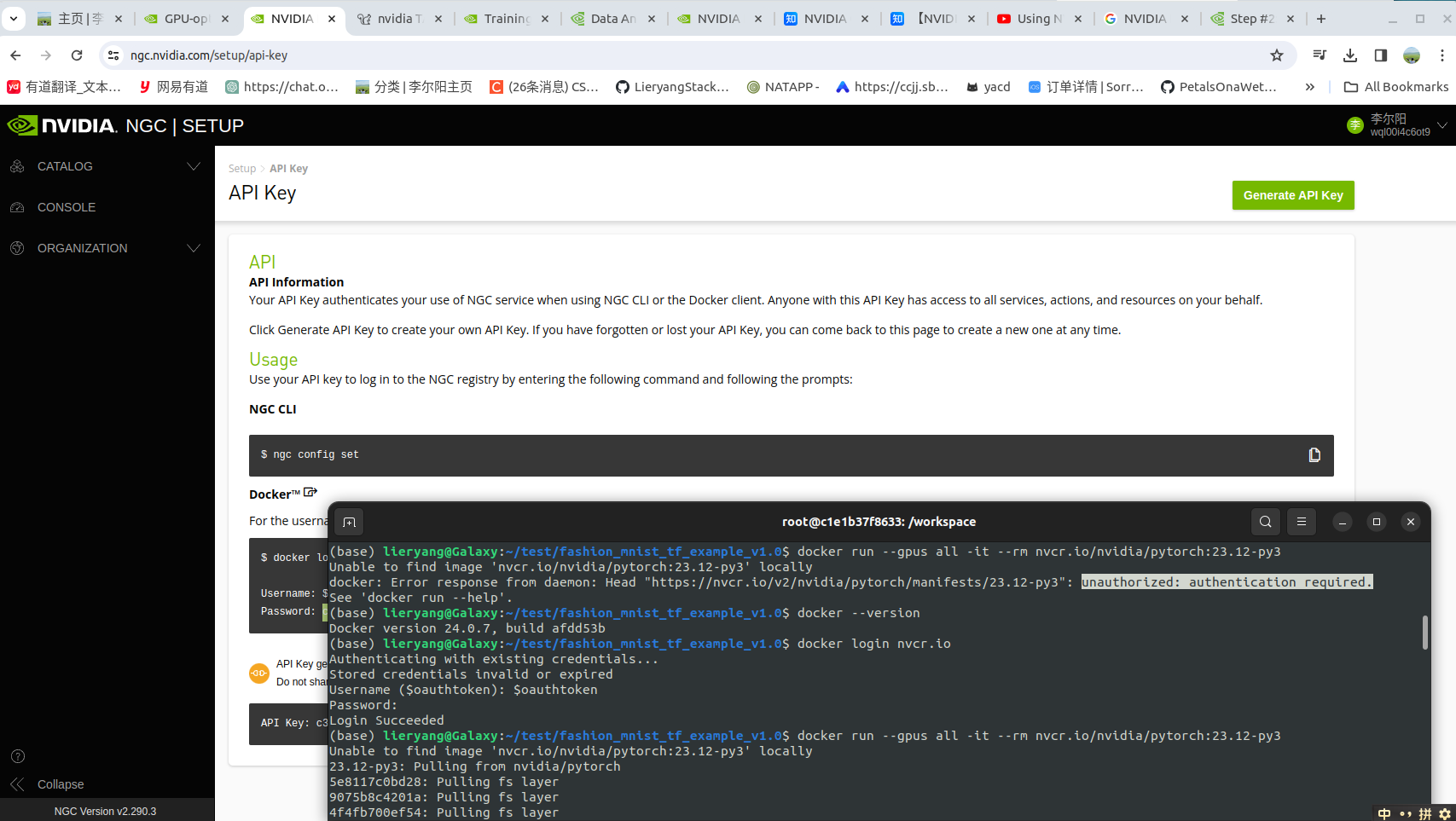
Task: Open the browser downloads icon
Action: (1350, 55)
